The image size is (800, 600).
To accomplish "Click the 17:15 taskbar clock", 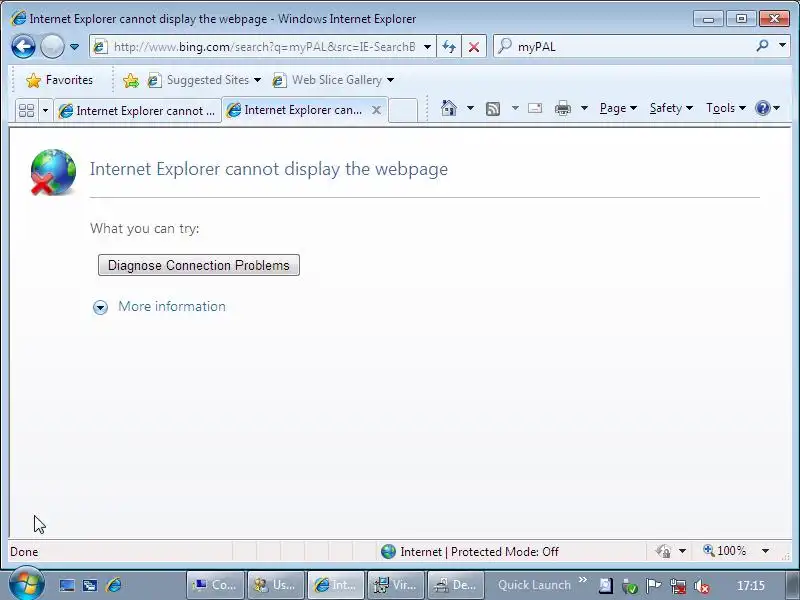I will coord(751,585).
